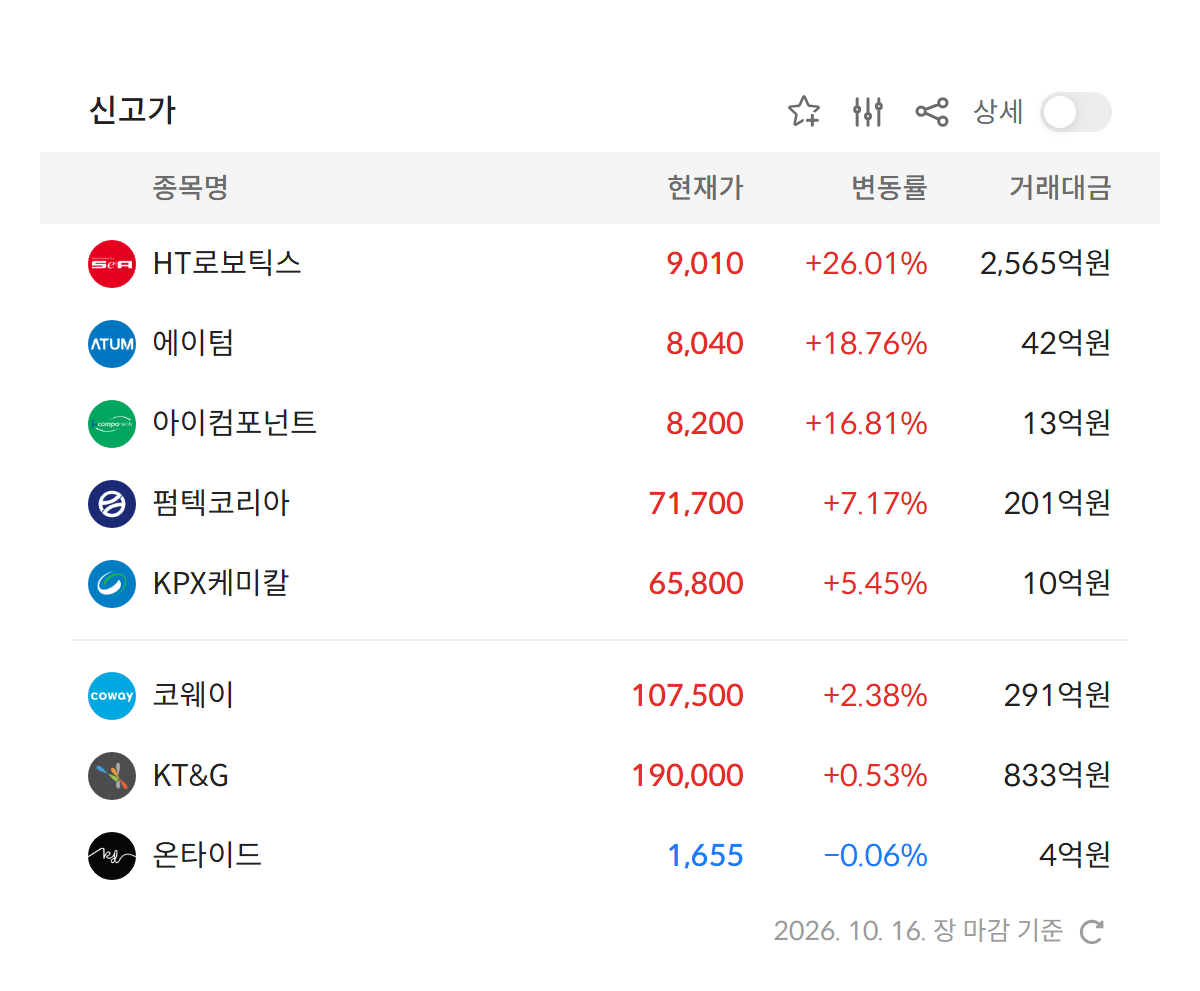Toggle the 상세 detail switch
This screenshot has width=1200, height=991.
tap(1075, 112)
